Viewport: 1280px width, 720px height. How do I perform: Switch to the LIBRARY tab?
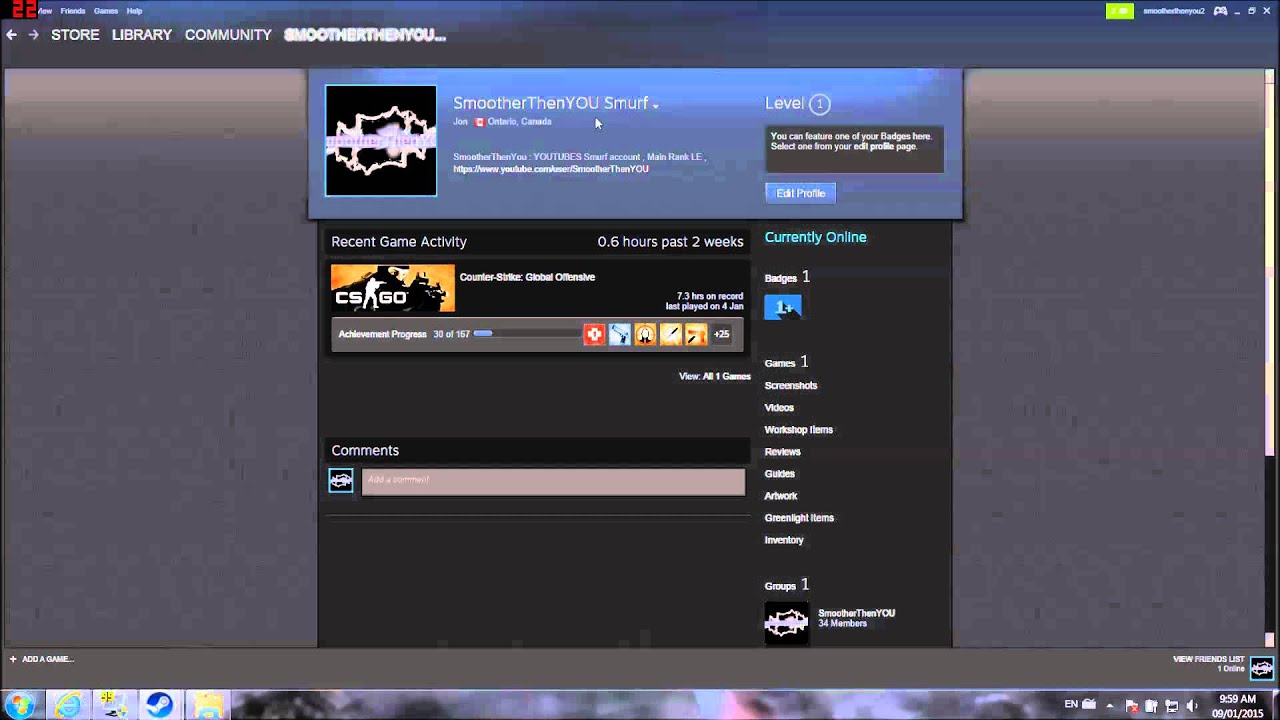pos(142,35)
